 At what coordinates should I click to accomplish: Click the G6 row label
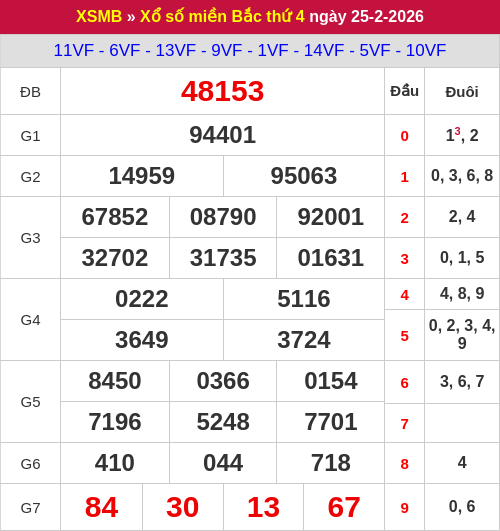30,464
